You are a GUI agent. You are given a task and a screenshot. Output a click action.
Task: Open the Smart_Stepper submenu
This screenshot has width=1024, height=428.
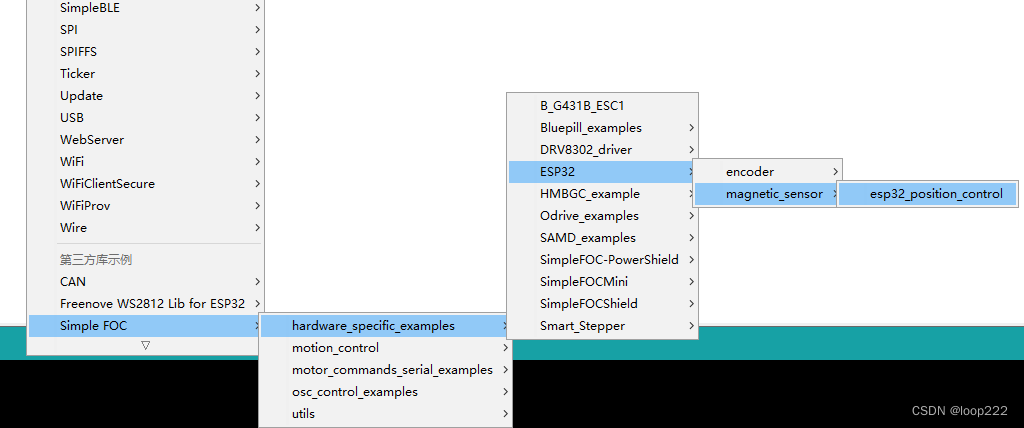click(602, 325)
